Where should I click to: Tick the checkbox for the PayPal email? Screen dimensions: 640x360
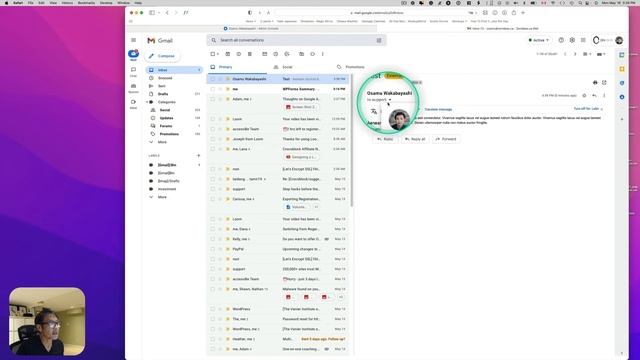tap(213, 249)
